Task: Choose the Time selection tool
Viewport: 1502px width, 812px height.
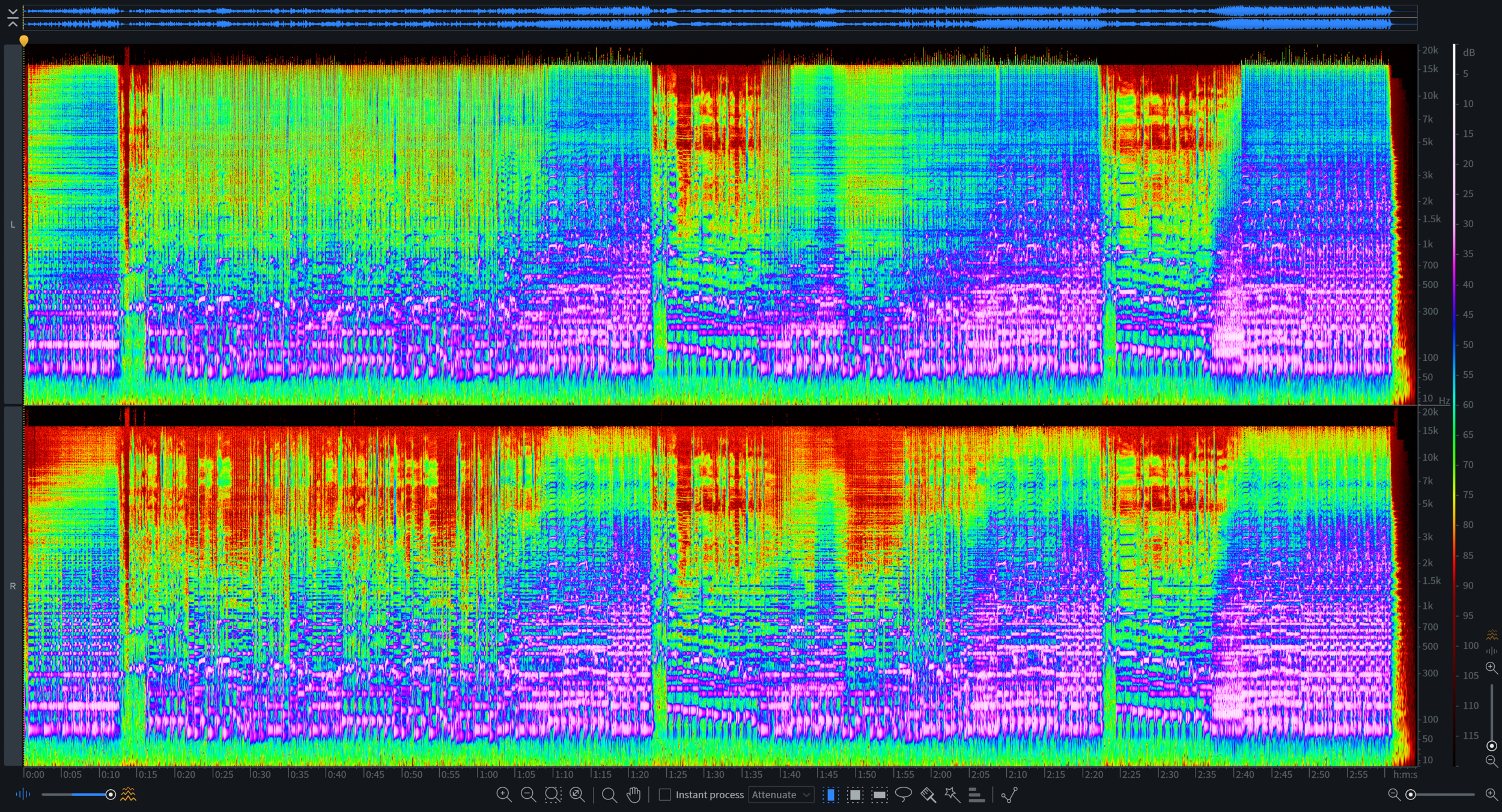Action: (830, 795)
